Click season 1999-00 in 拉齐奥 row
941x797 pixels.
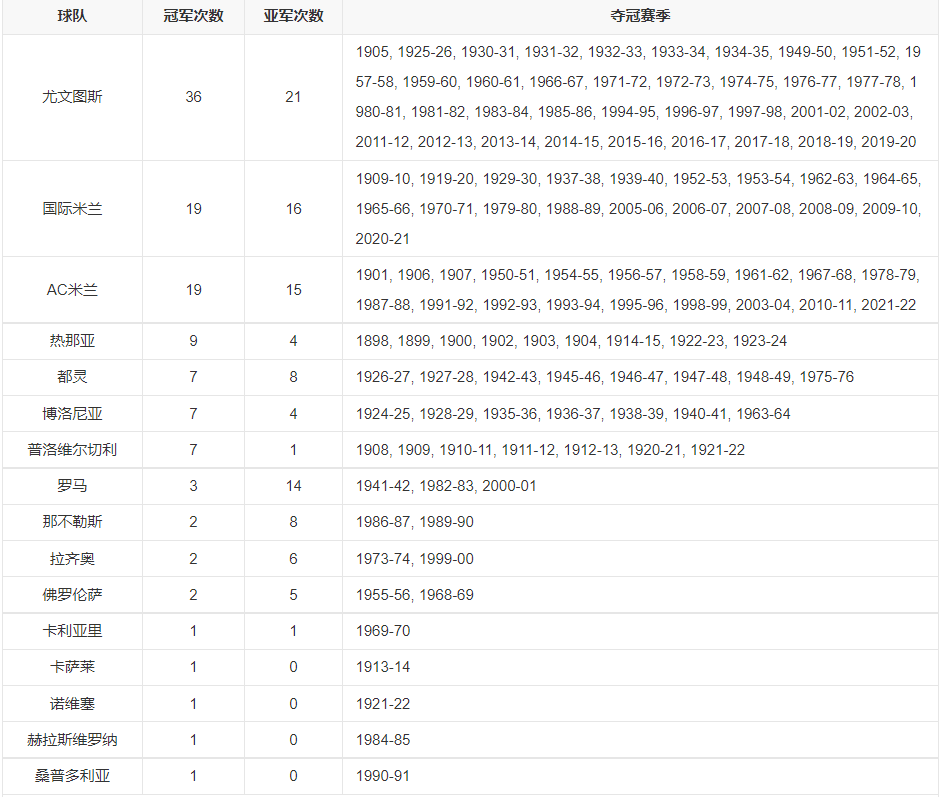pyautogui.click(x=446, y=559)
